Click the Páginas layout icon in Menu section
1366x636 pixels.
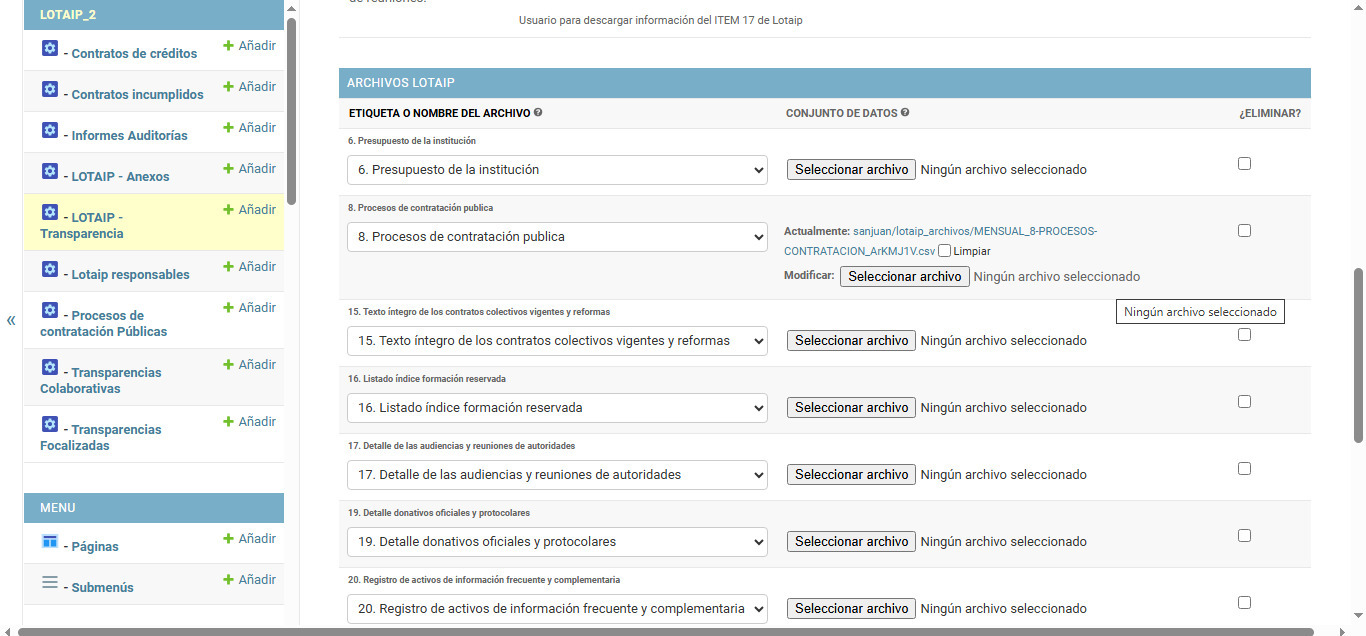tap(50, 541)
